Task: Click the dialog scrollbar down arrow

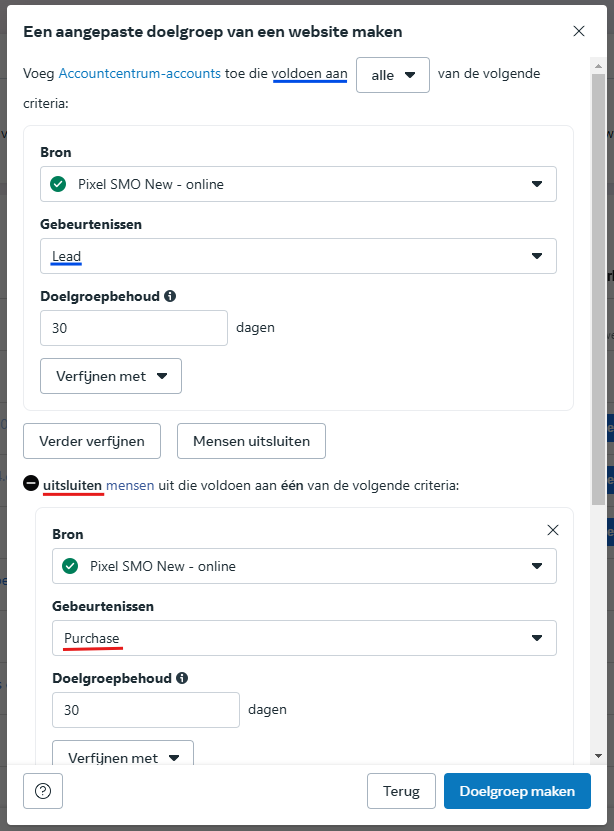Action: click(x=598, y=756)
